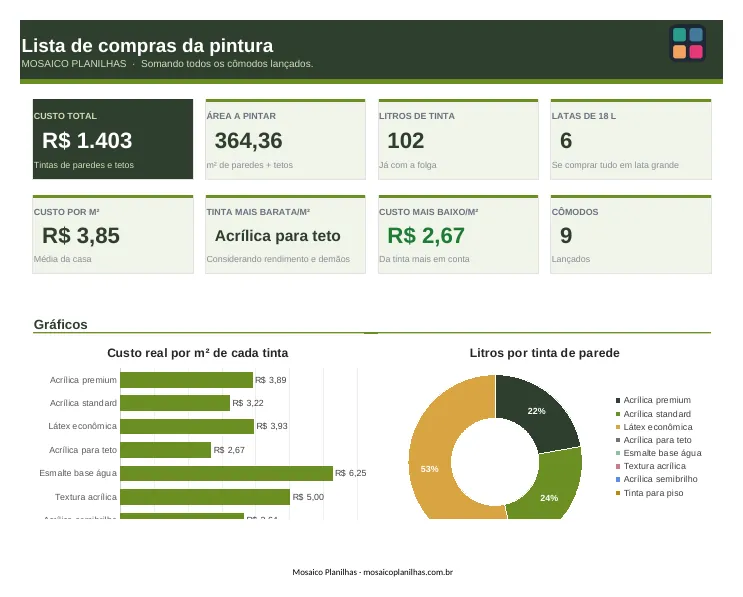
Task: Click the 'Gráficos' section heading
Action: (61, 325)
